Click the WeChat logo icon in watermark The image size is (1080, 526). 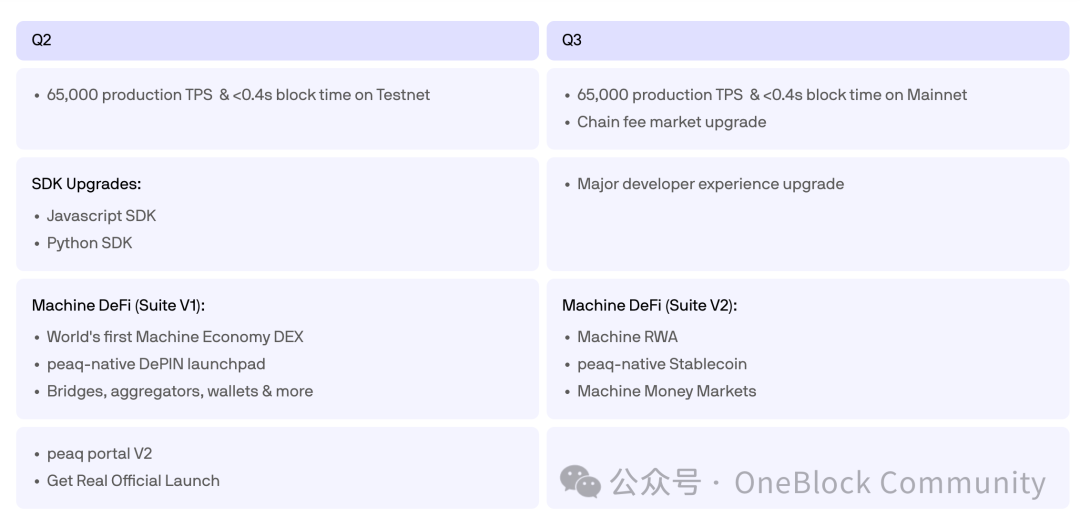point(580,481)
